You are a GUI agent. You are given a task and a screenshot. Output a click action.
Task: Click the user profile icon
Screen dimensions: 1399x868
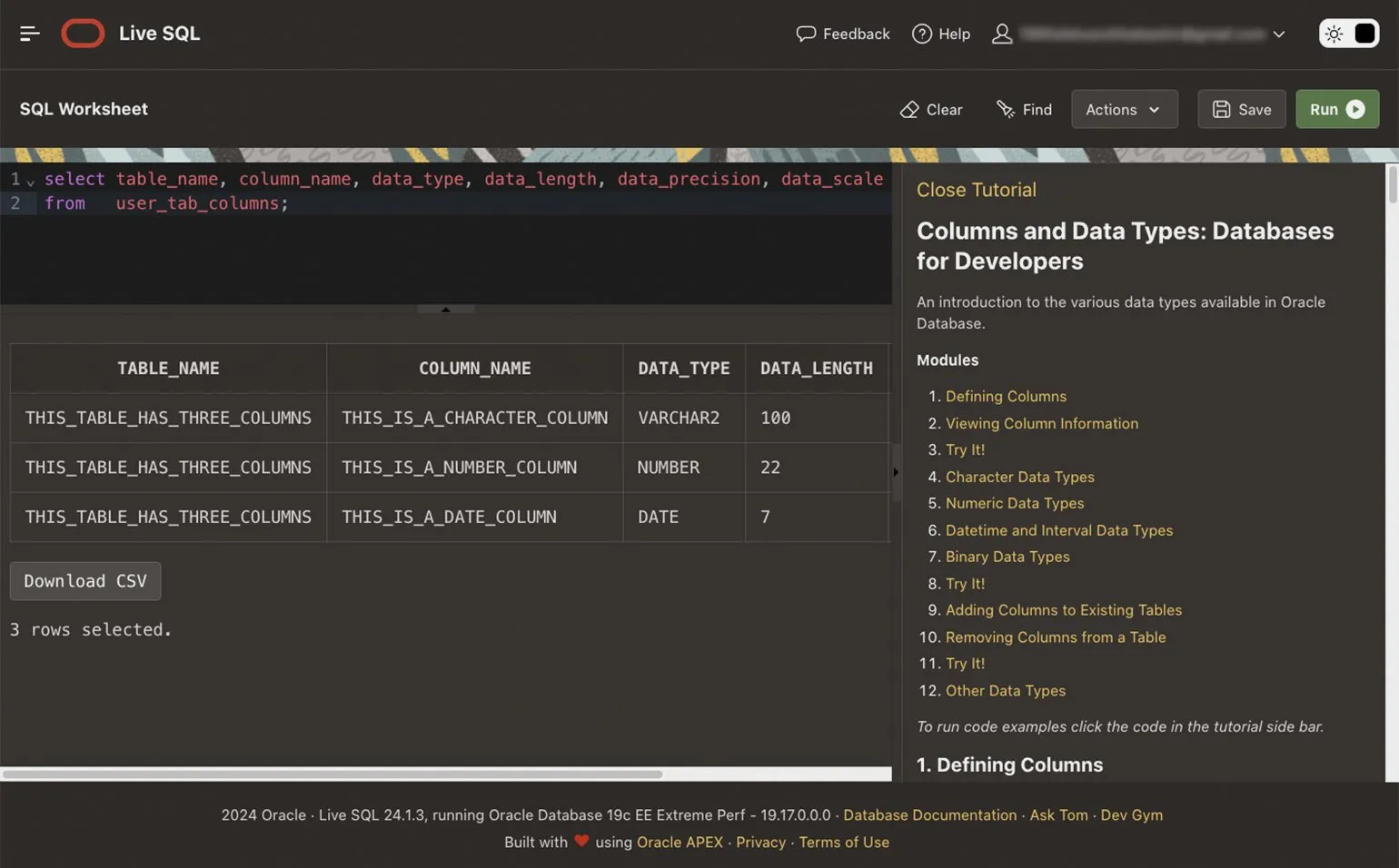click(x=1002, y=34)
